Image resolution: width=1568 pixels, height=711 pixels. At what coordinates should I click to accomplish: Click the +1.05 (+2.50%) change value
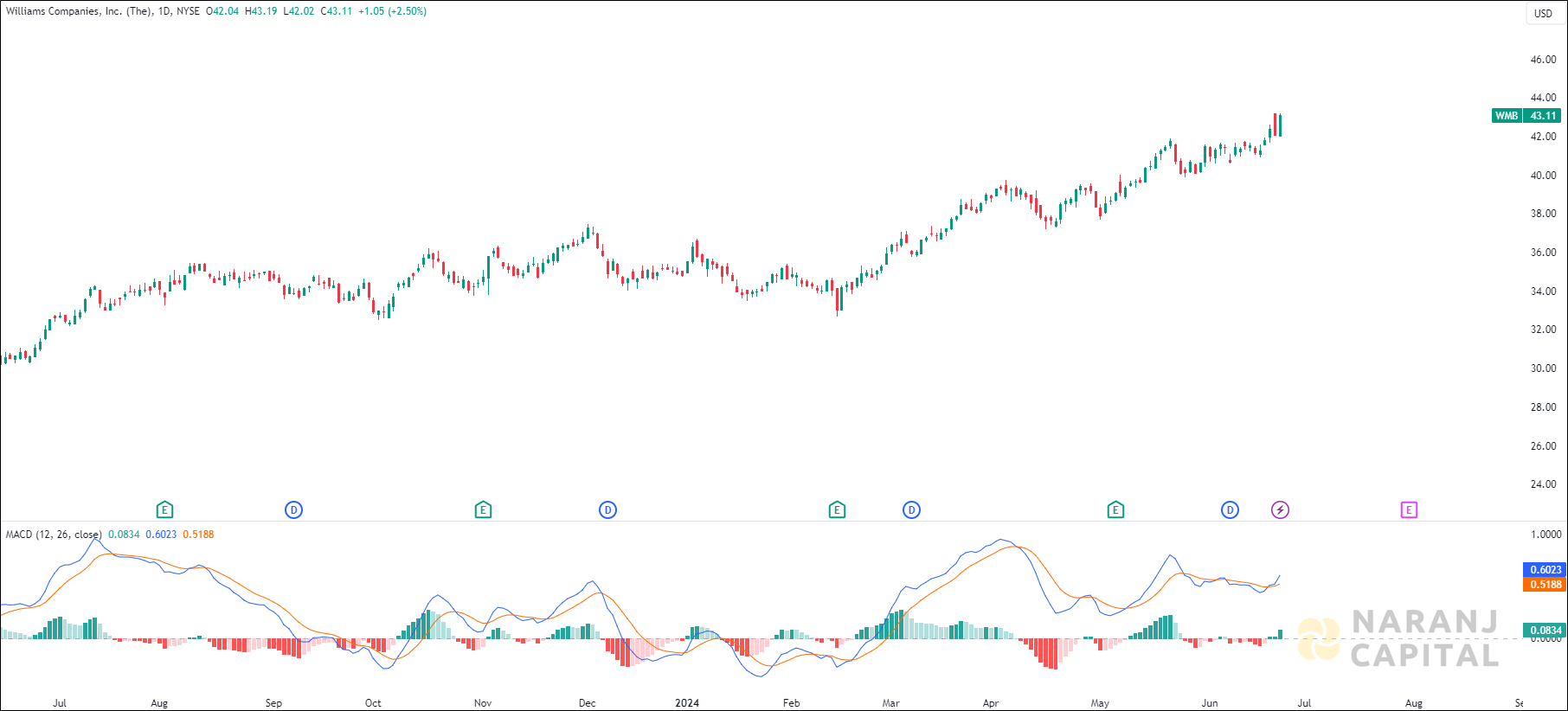393,11
